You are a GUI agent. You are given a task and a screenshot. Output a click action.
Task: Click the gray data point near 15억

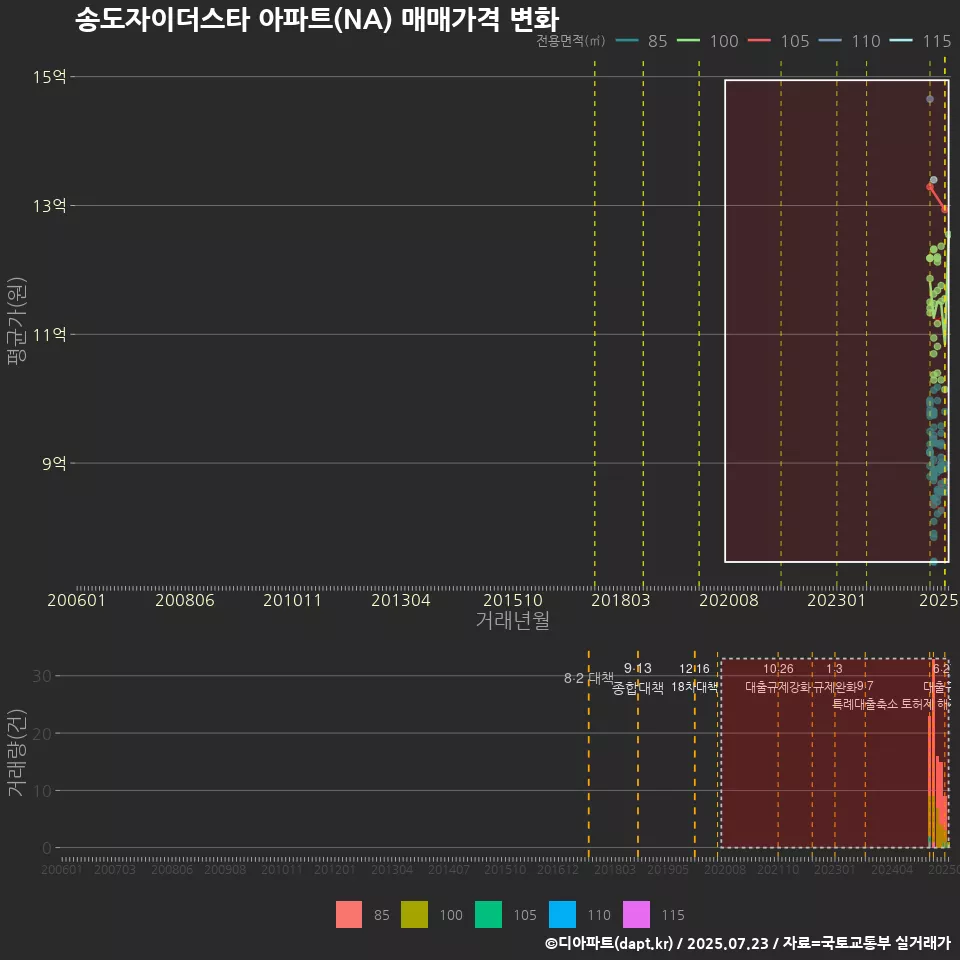931,99
